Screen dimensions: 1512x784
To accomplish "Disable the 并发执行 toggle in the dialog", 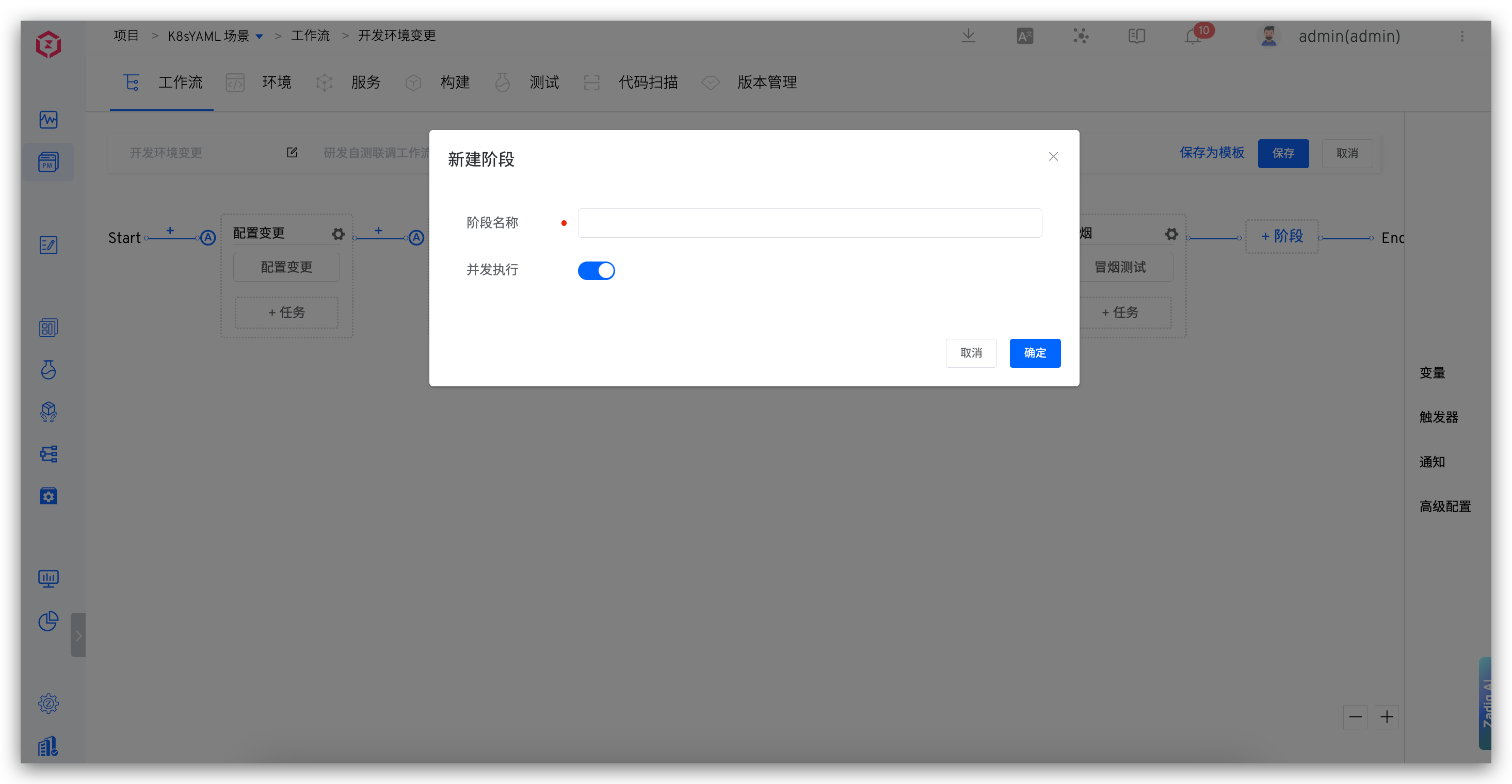I will click(597, 270).
